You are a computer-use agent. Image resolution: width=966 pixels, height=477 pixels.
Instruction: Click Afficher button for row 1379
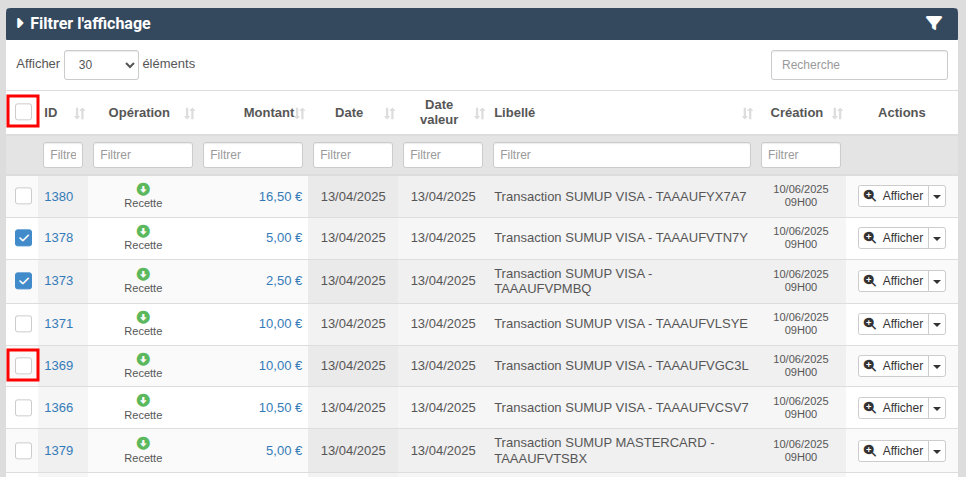(x=893, y=450)
